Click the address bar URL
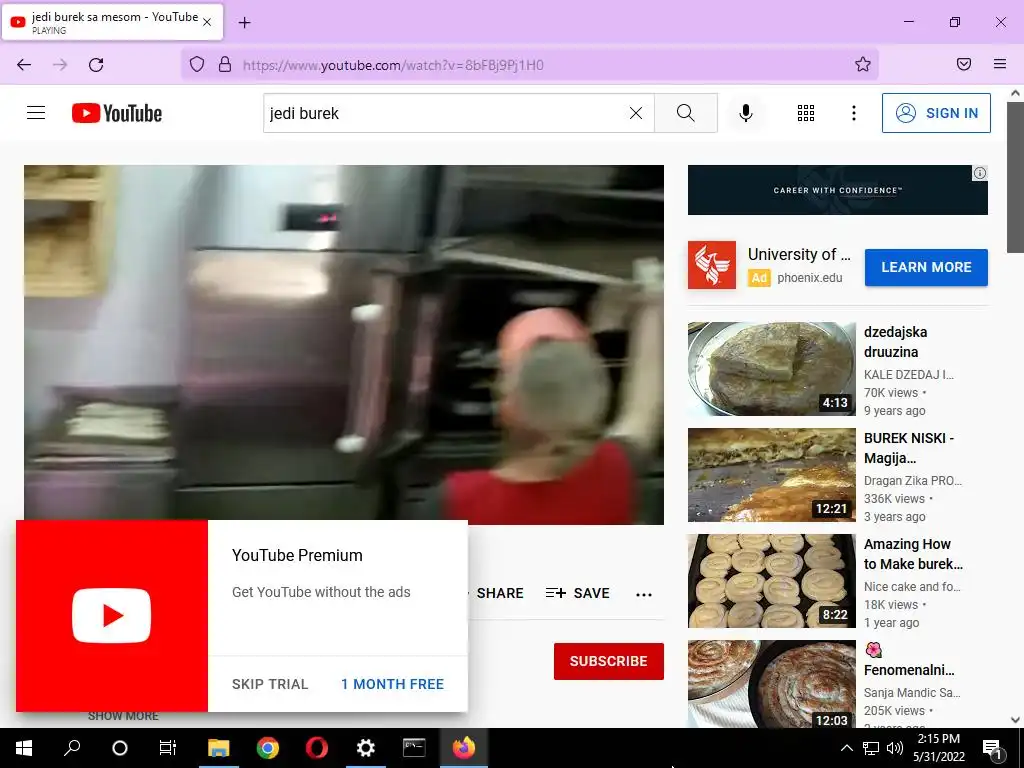This screenshot has height=768, width=1024. (x=393, y=65)
